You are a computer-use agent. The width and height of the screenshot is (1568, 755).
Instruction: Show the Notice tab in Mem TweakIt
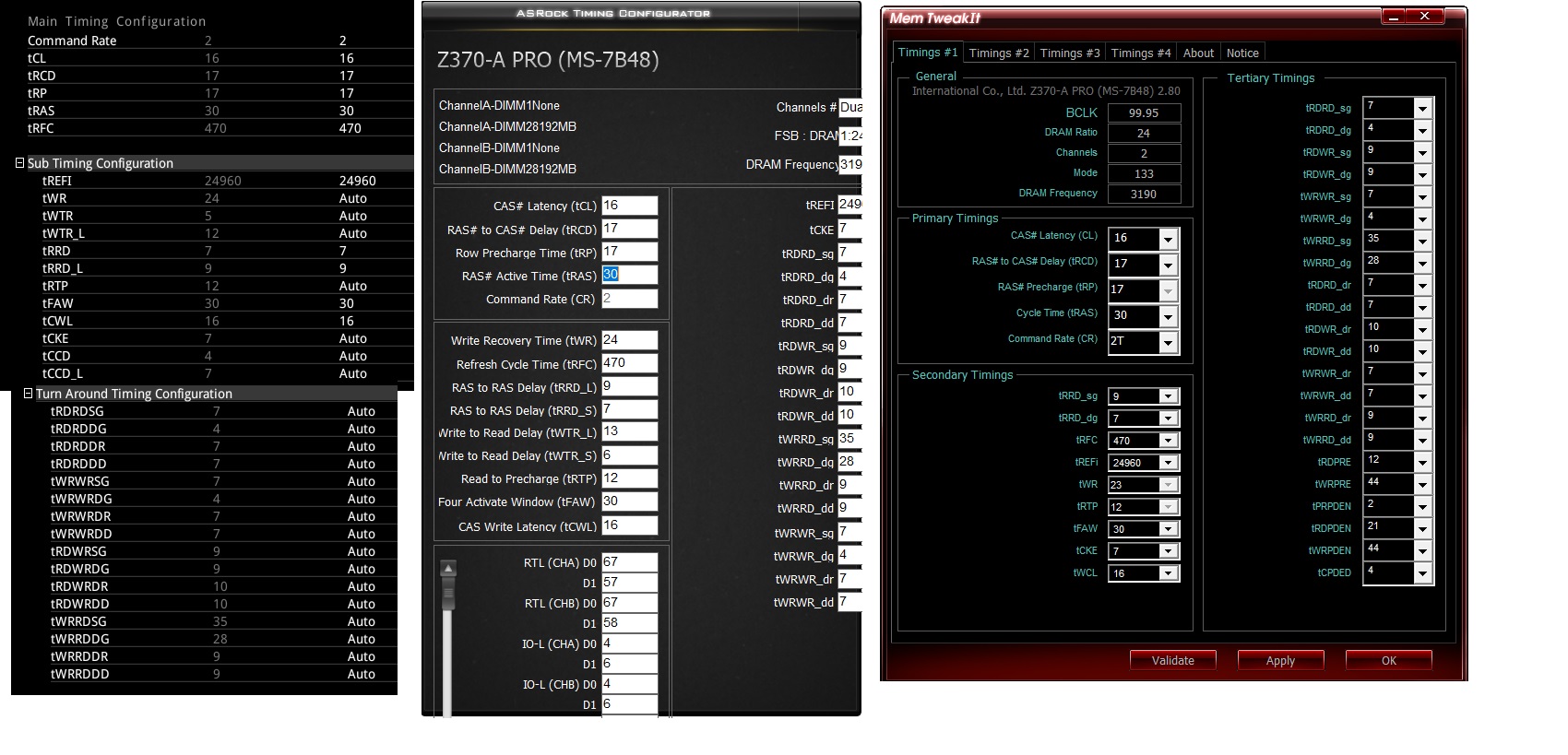click(x=1242, y=53)
